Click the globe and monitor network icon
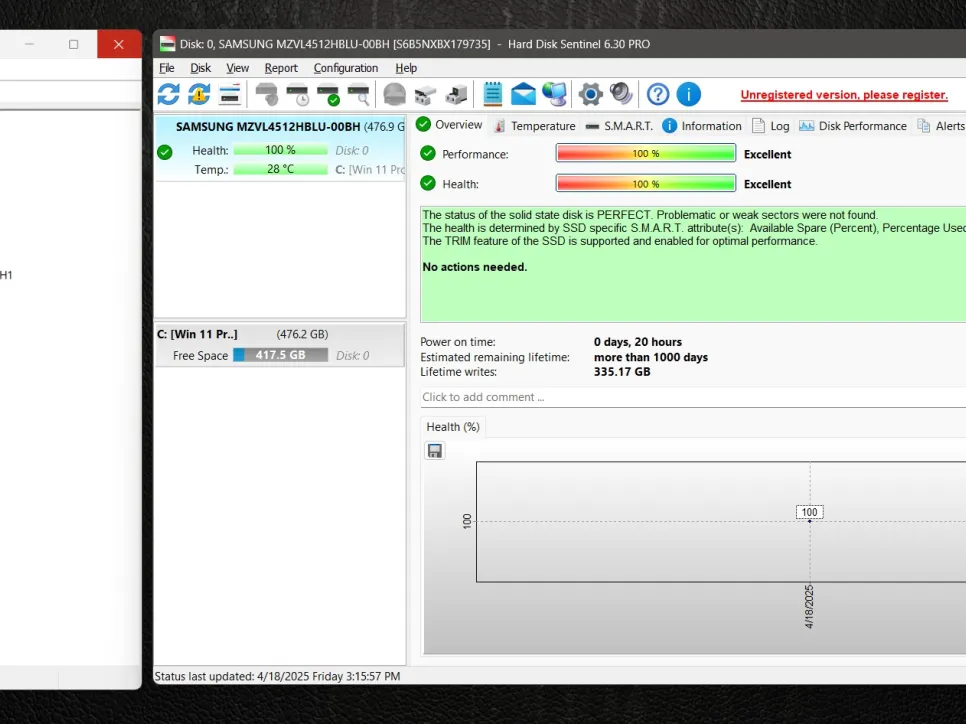 [554, 94]
